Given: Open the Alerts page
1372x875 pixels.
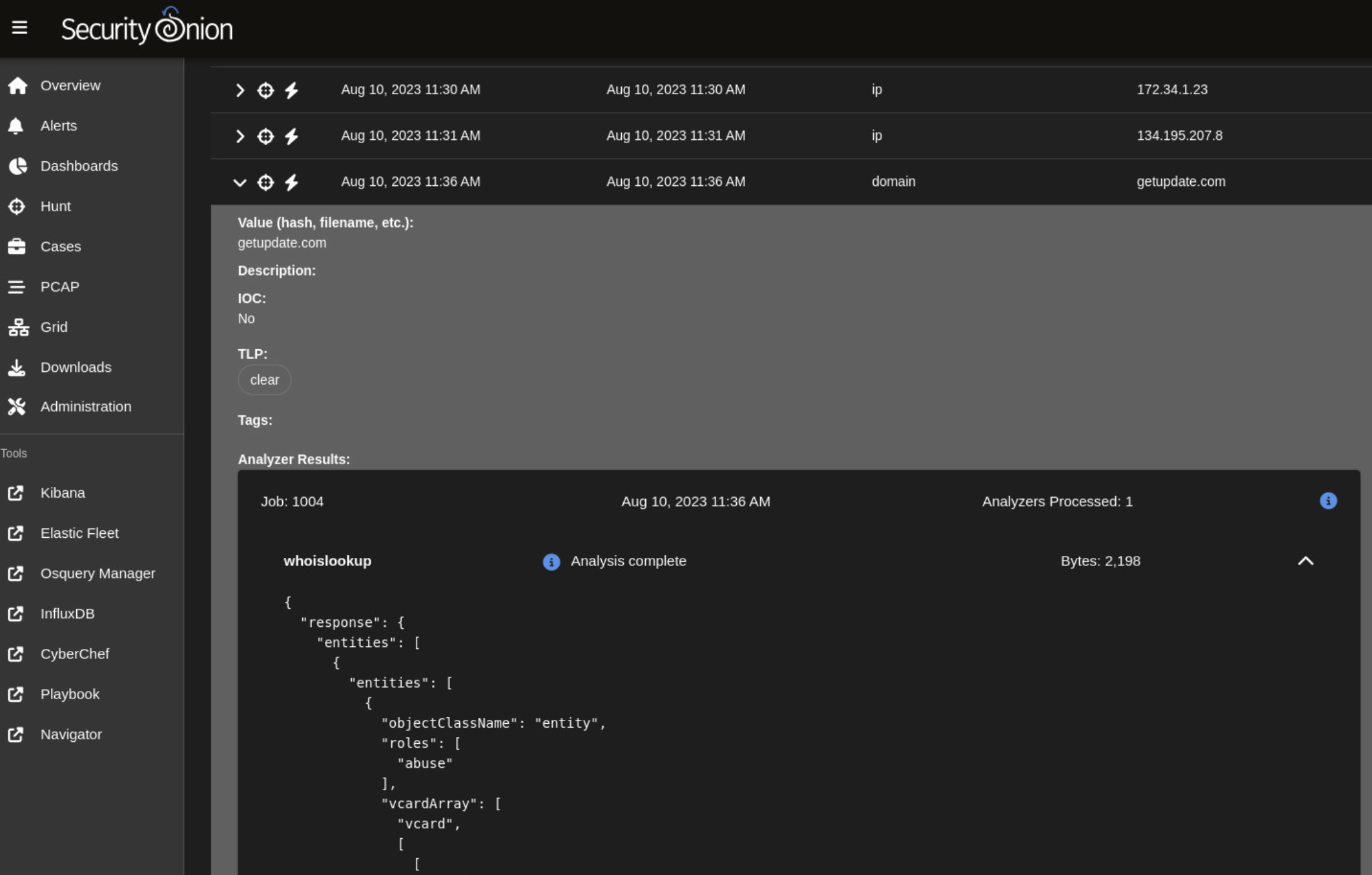Looking at the screenshot, I should pyautogui.click(x=58, y=126).
